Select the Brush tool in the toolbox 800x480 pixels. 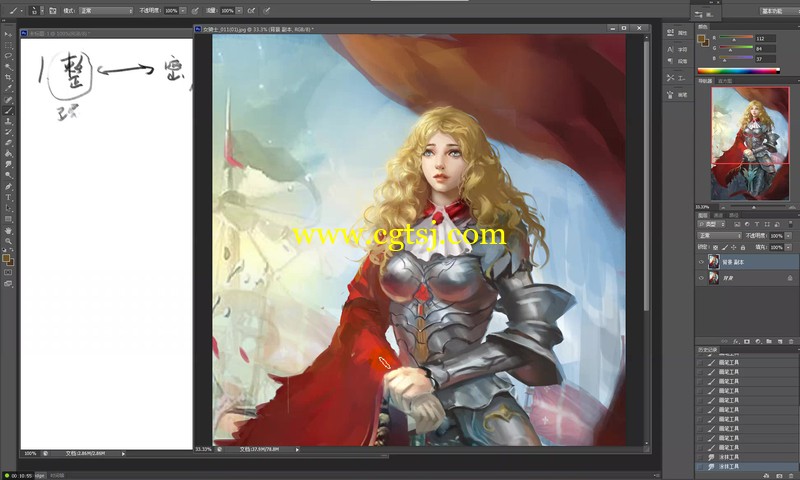[x=8, y=110]
